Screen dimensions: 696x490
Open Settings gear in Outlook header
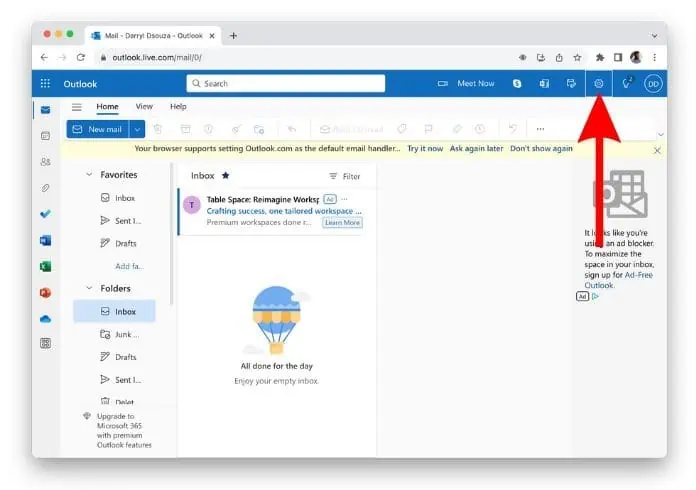(x=598, y=84)
